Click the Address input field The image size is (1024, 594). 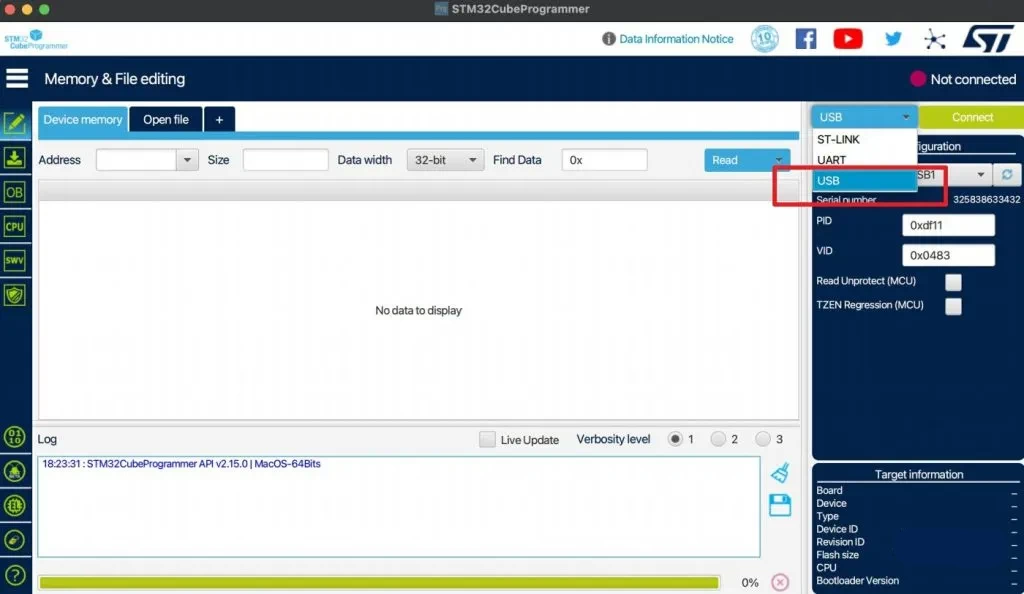click(136, 160)
